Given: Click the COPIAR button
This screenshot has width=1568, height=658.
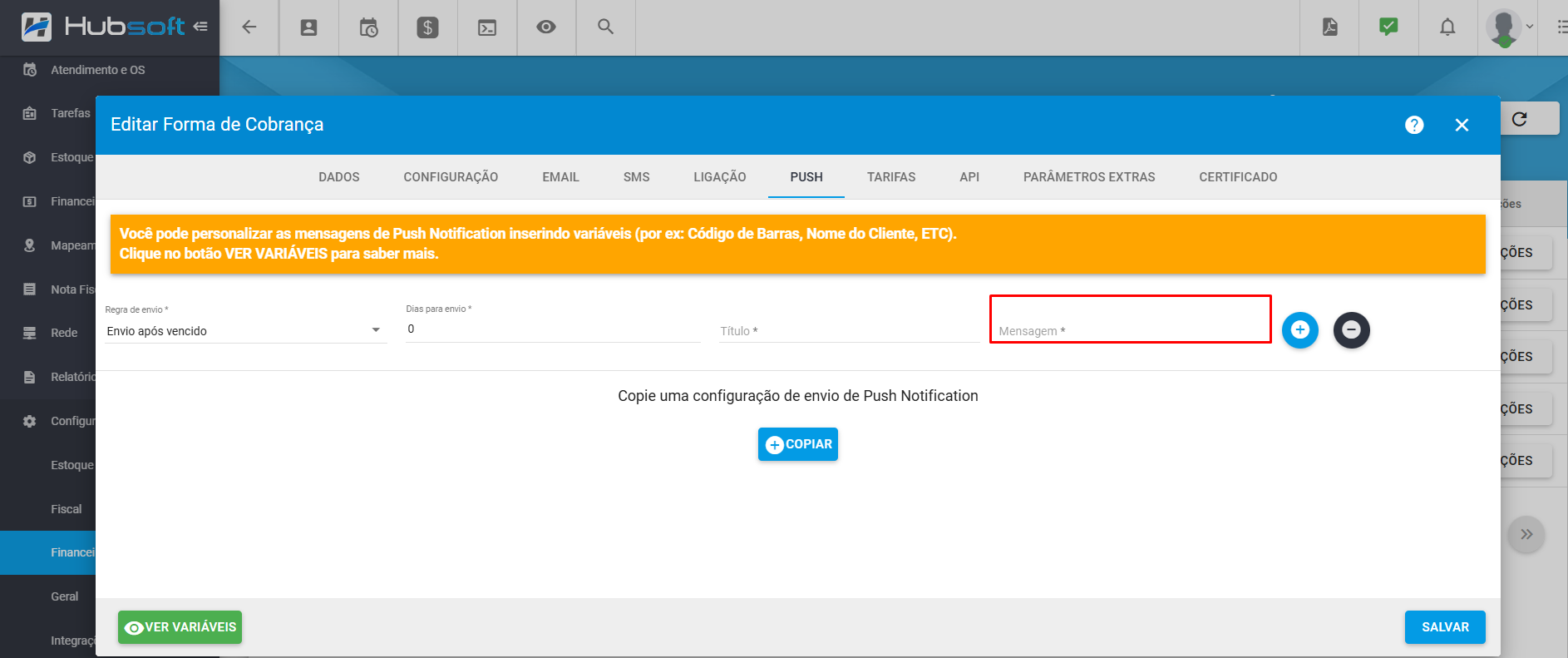Looking at the screenshot, I should tap(798, 444).
